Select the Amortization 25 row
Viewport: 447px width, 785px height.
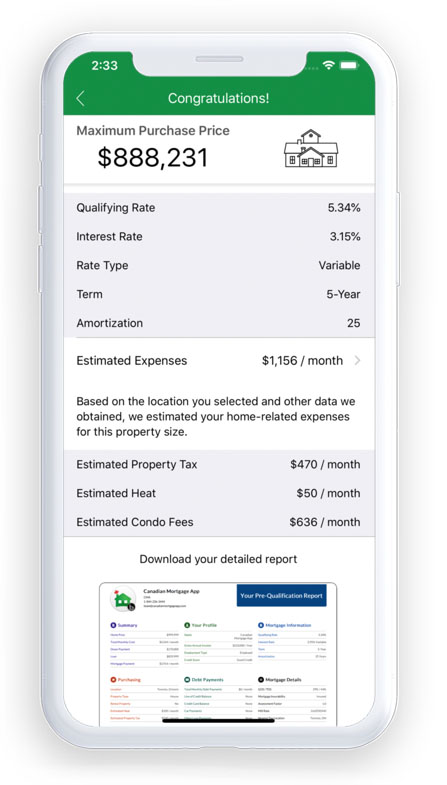pyautogui.click(x=219, y=323)
